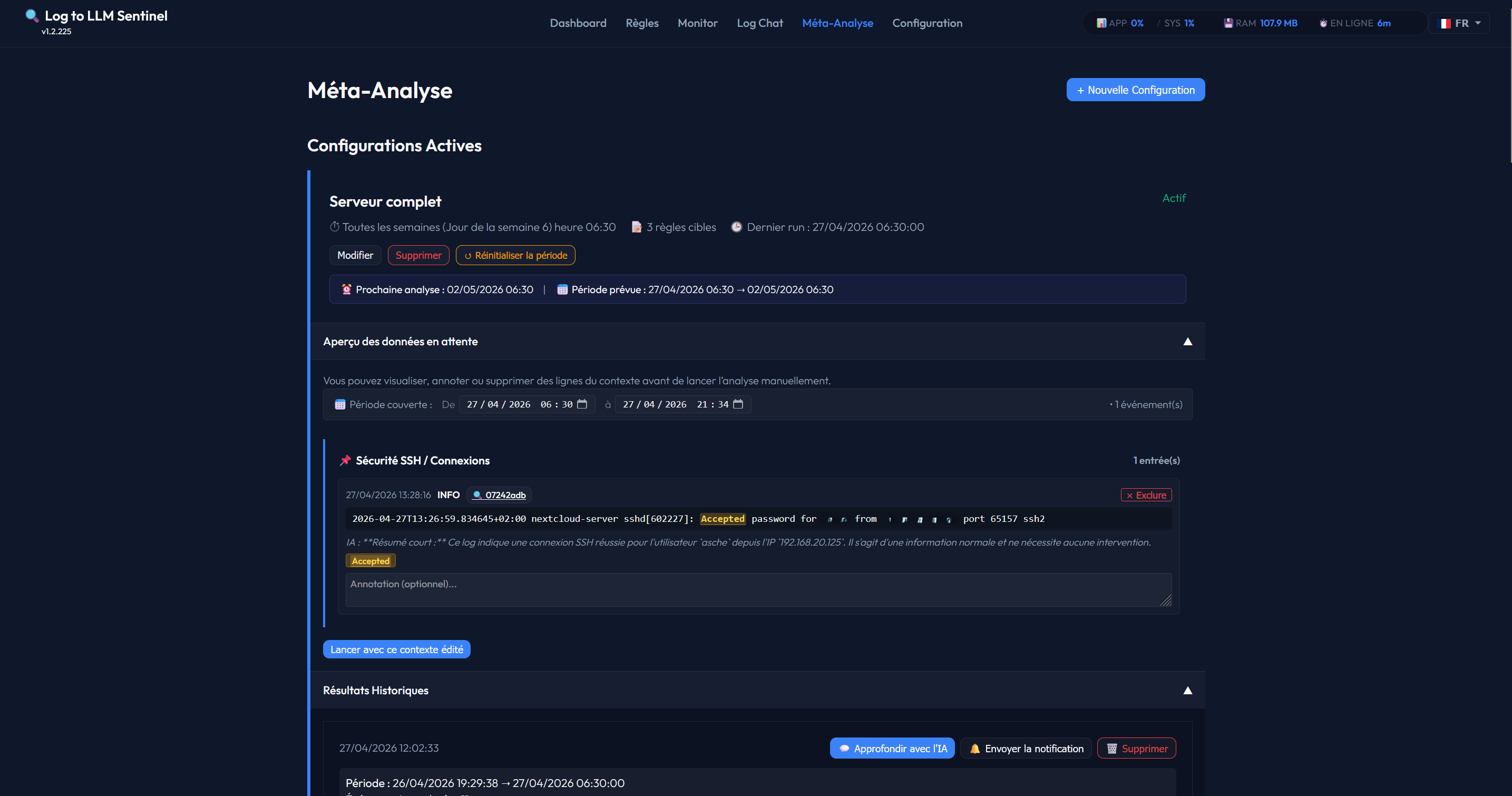Open the FR language dropdown
The image size is (1512, 796).
coord(1459,24)
